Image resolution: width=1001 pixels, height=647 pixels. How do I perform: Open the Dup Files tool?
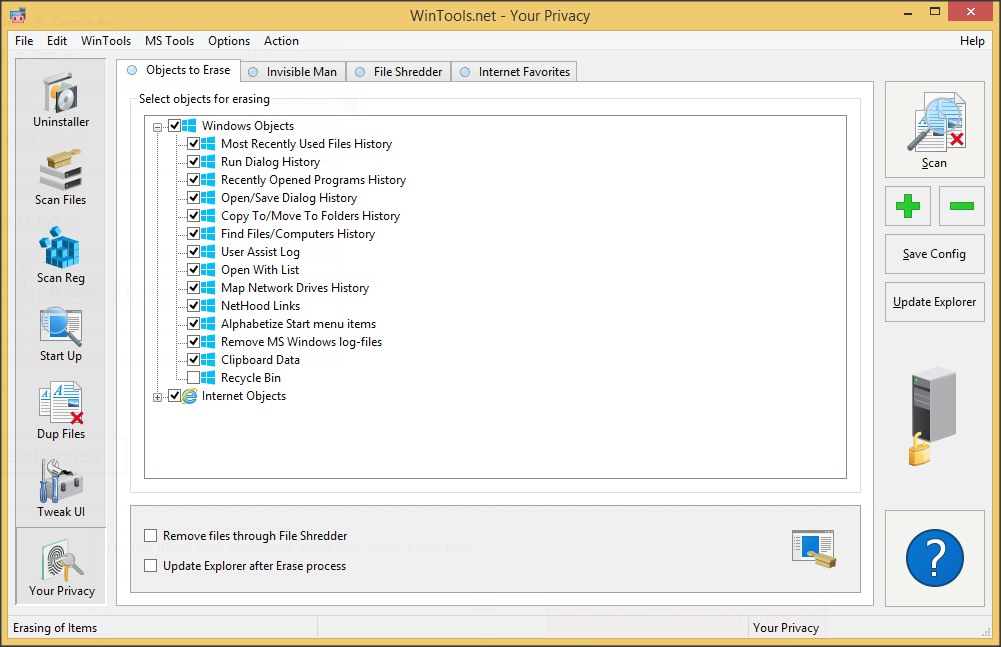click(61, 412)
